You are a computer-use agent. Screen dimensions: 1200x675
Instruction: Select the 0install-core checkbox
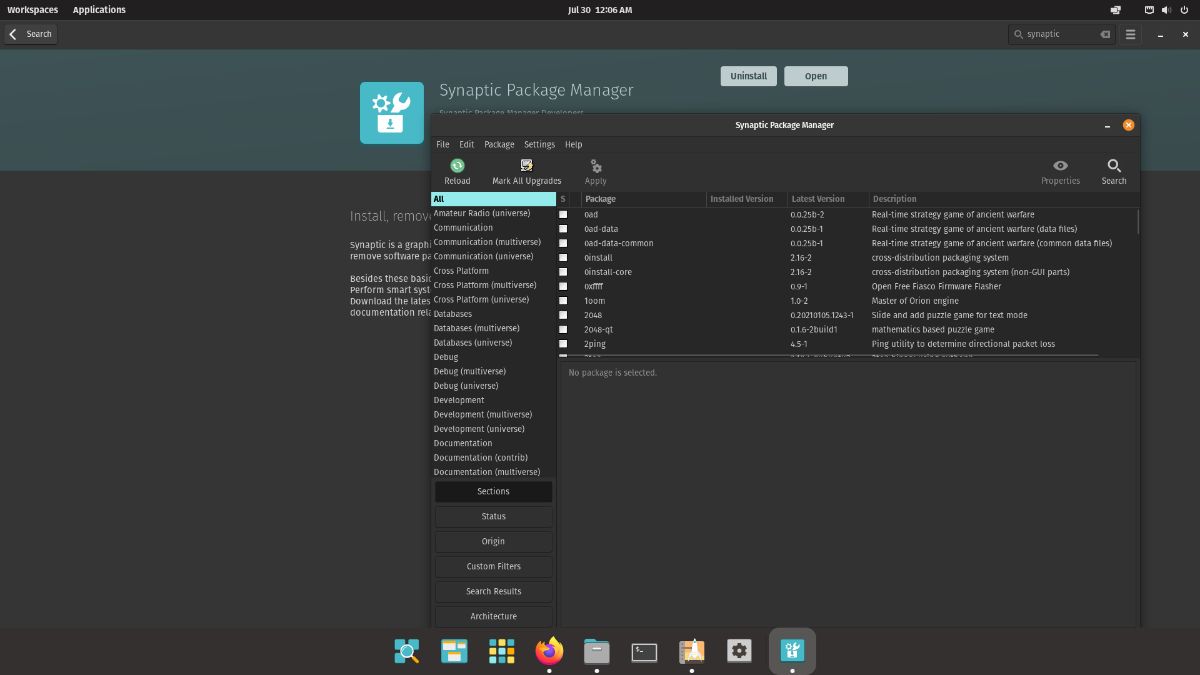[563, 271]
